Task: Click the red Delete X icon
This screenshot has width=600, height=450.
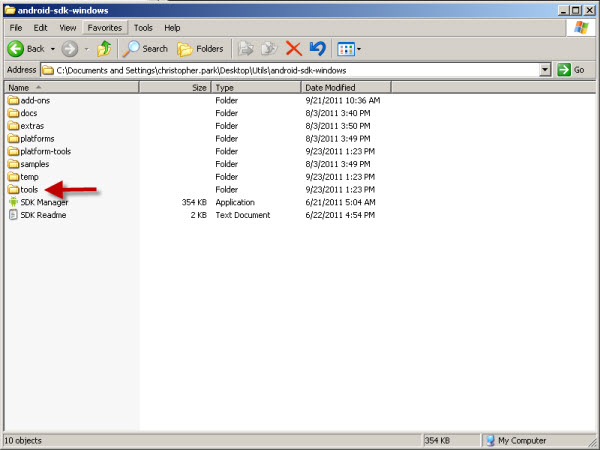Action: [293, 48]
